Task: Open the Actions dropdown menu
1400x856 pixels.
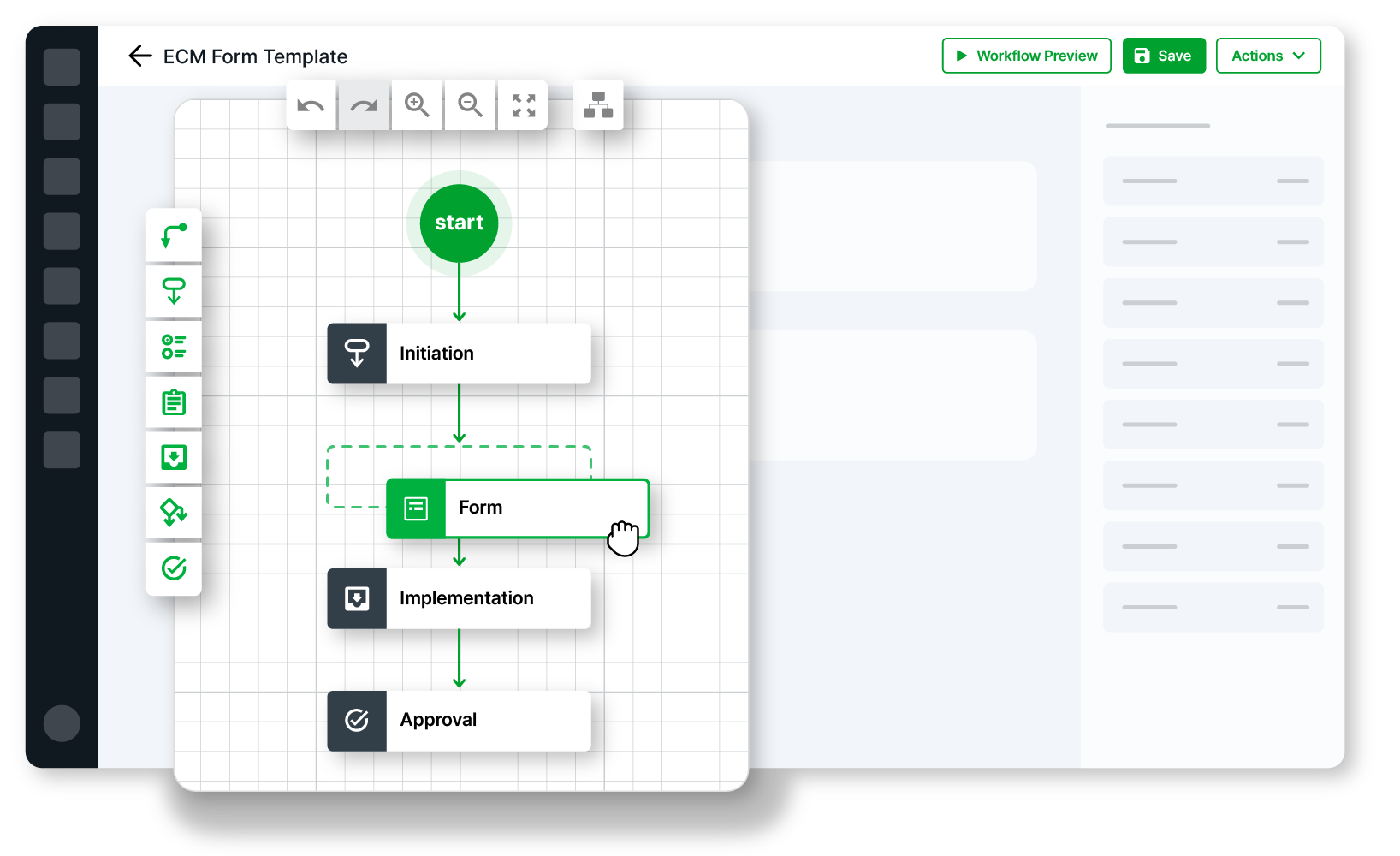Action: coord(1267,56)
